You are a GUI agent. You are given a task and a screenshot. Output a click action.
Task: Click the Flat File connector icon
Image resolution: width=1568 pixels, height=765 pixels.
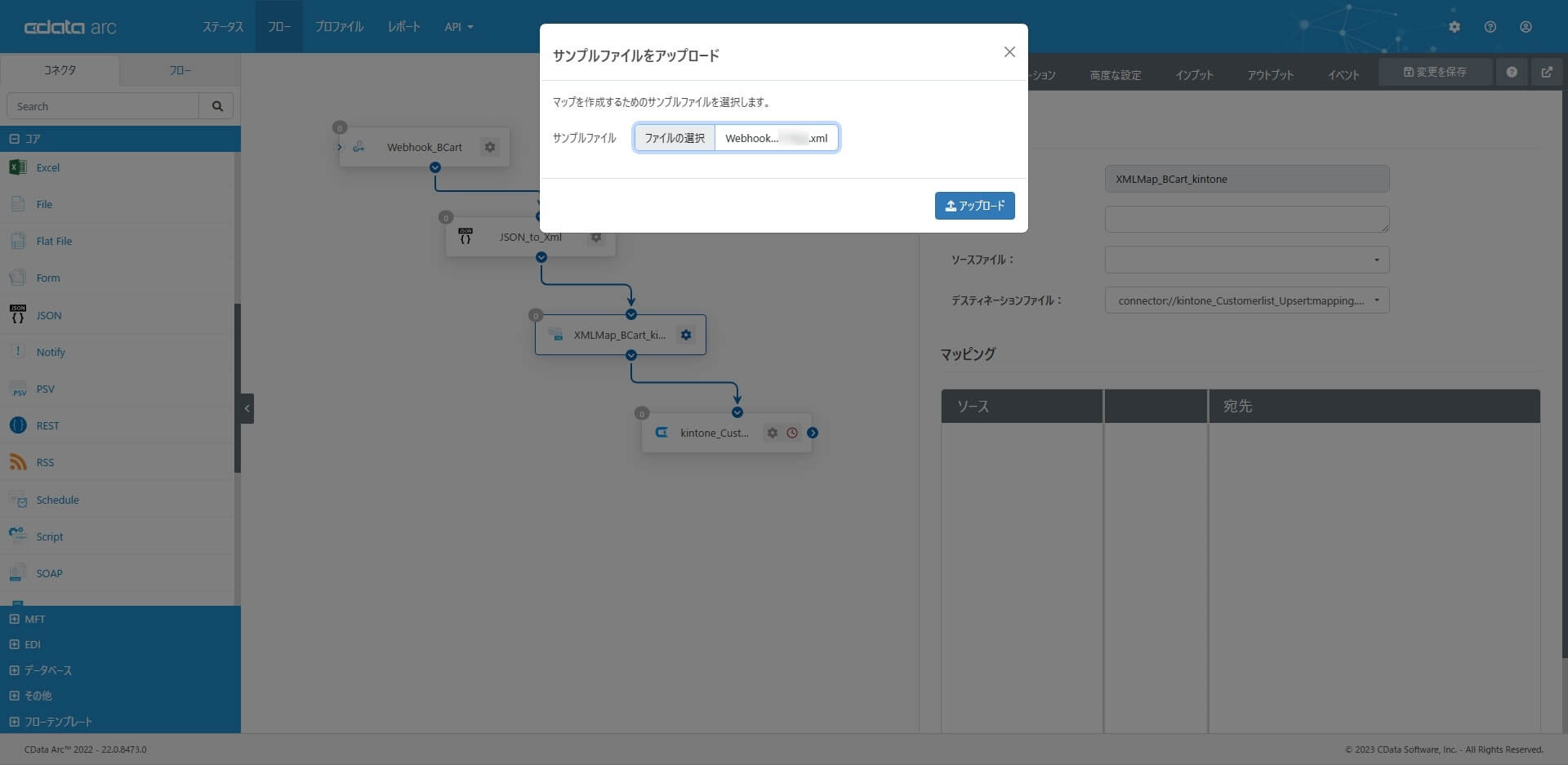pyautogui.click(x=17, y=241)
